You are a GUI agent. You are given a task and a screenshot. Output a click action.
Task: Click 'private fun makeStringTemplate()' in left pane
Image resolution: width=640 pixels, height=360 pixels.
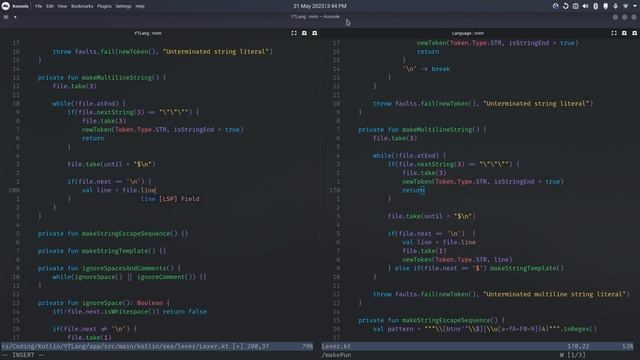click(102, 251)
